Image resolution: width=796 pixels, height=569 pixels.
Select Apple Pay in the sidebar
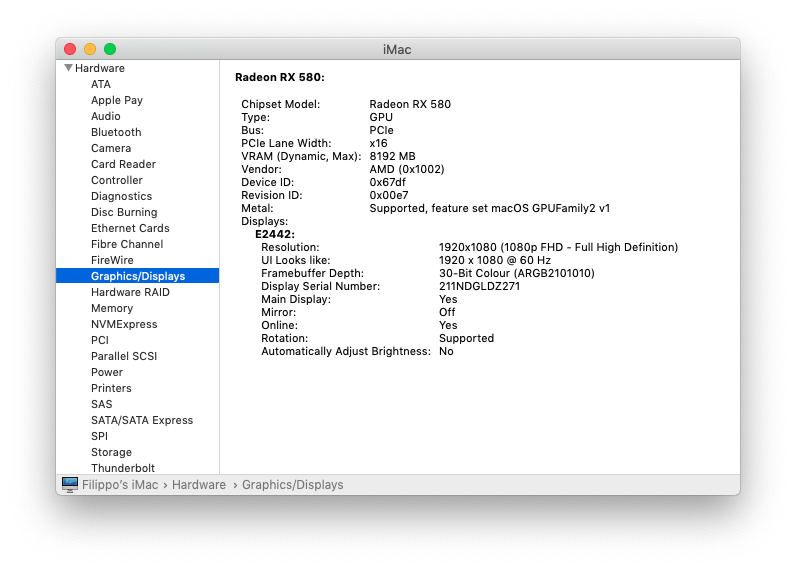tap(117, 100)
